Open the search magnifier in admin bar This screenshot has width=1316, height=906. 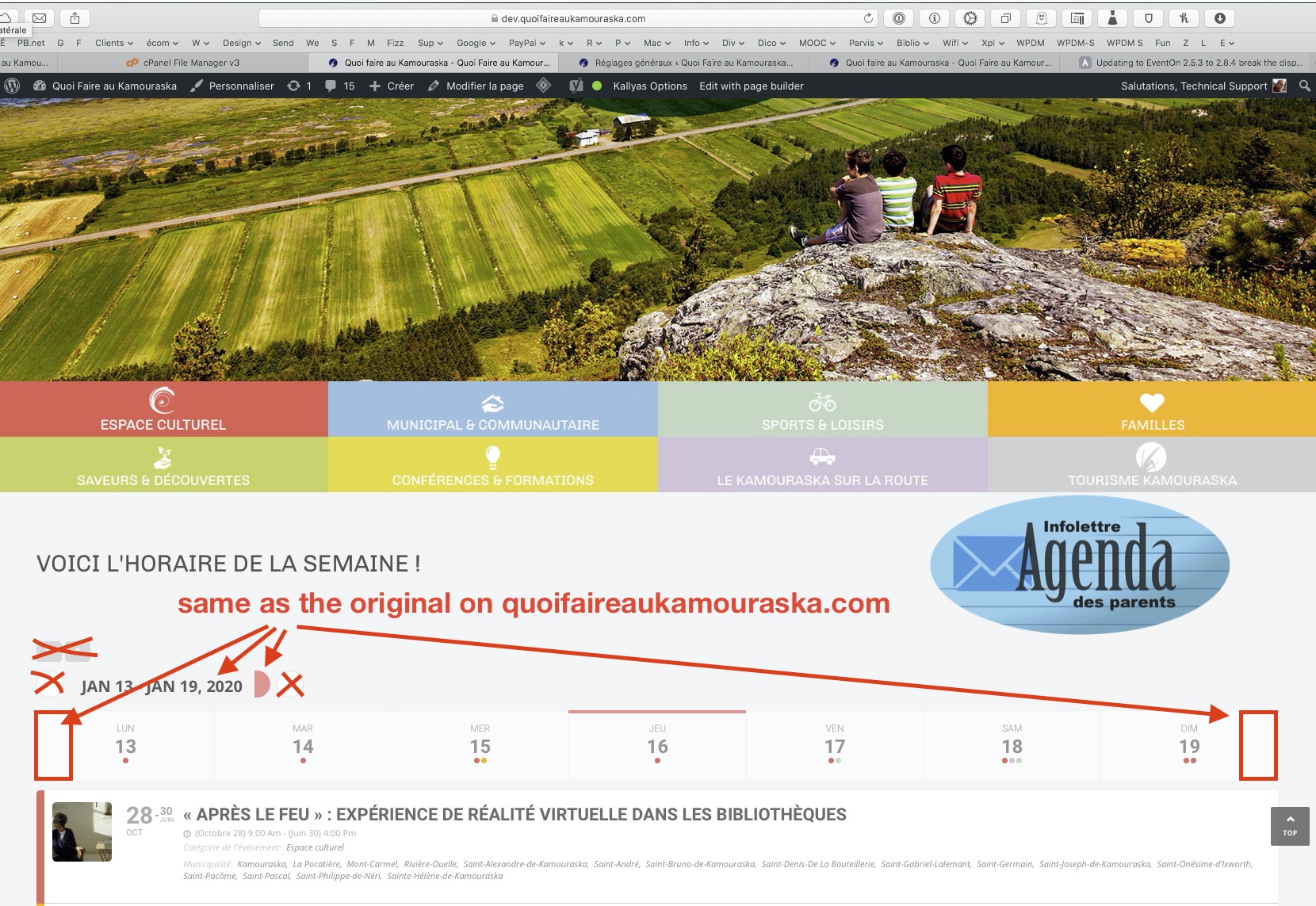click(1304, 86)
